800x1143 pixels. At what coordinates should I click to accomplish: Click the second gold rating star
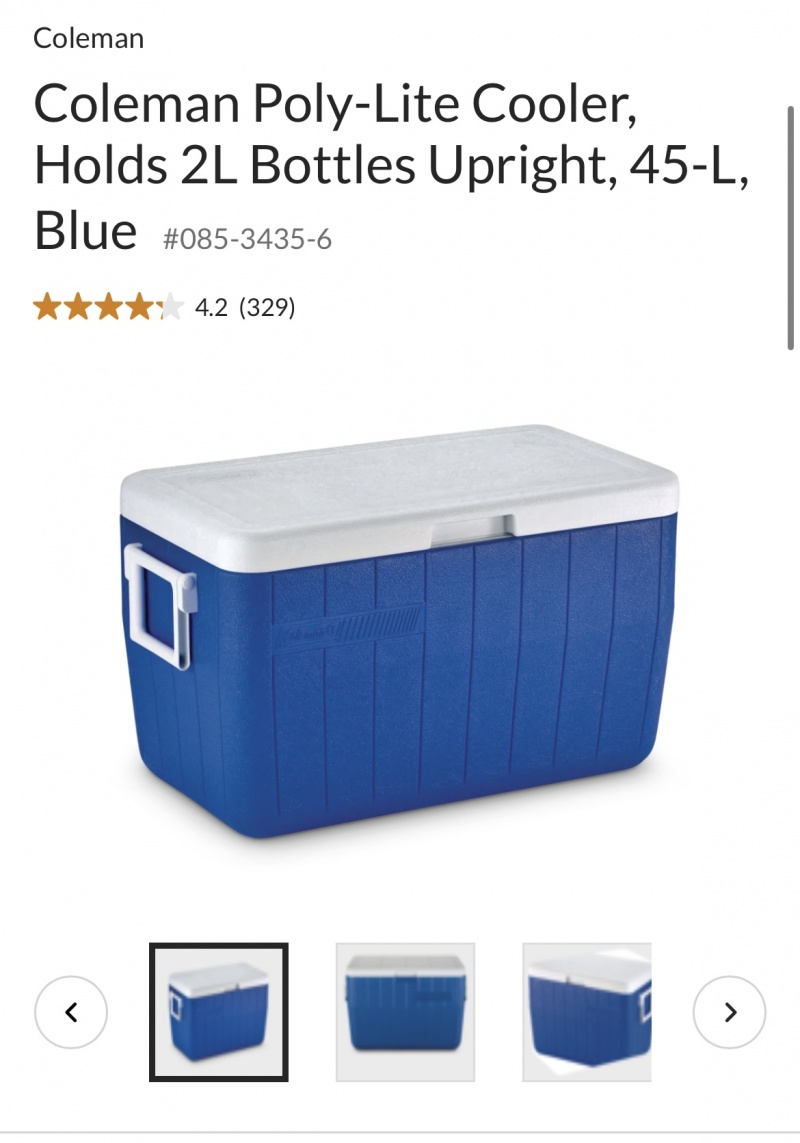[78, 307]
